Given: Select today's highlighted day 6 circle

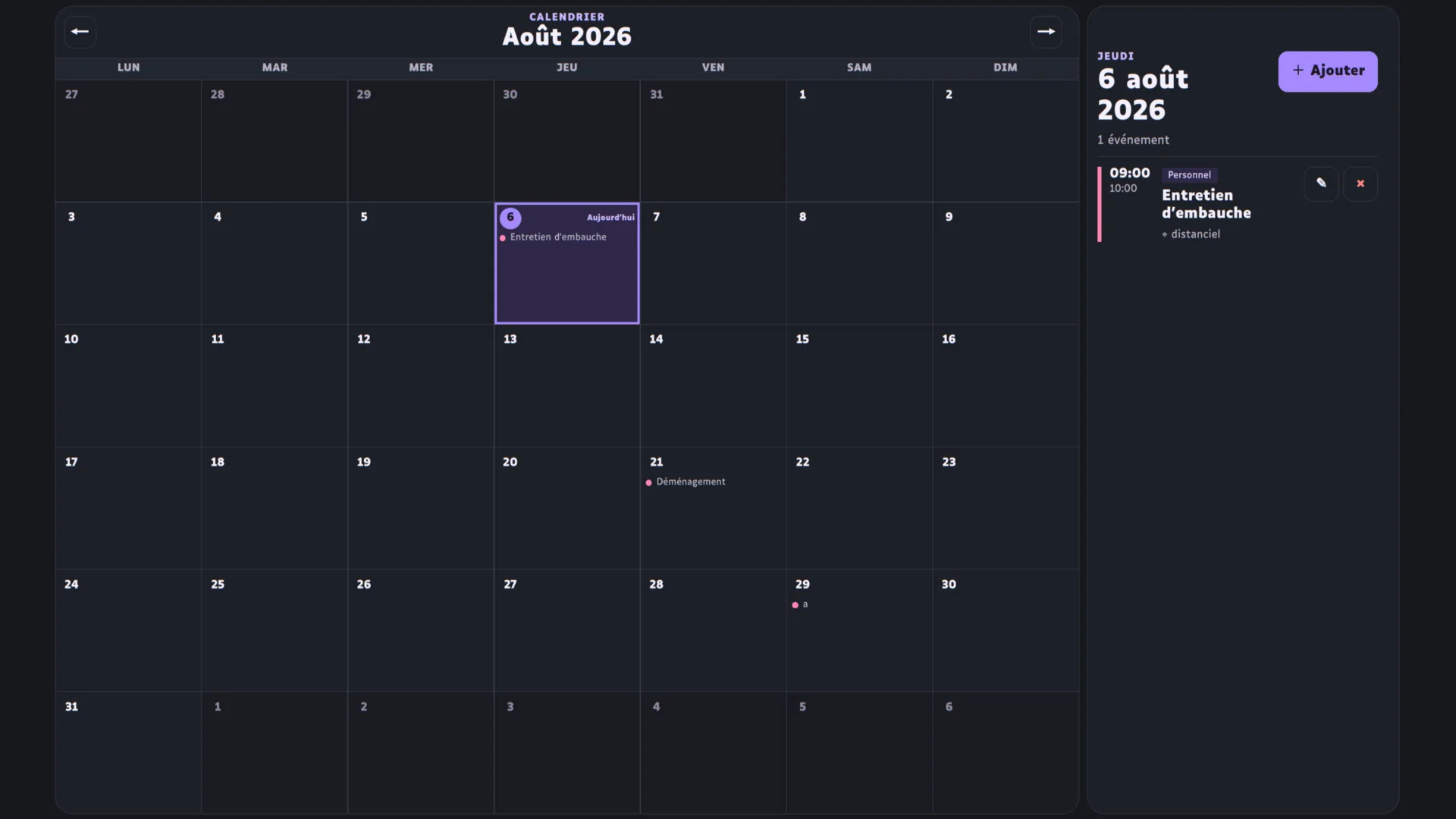Looking at the screenshot, I should 510,218.
